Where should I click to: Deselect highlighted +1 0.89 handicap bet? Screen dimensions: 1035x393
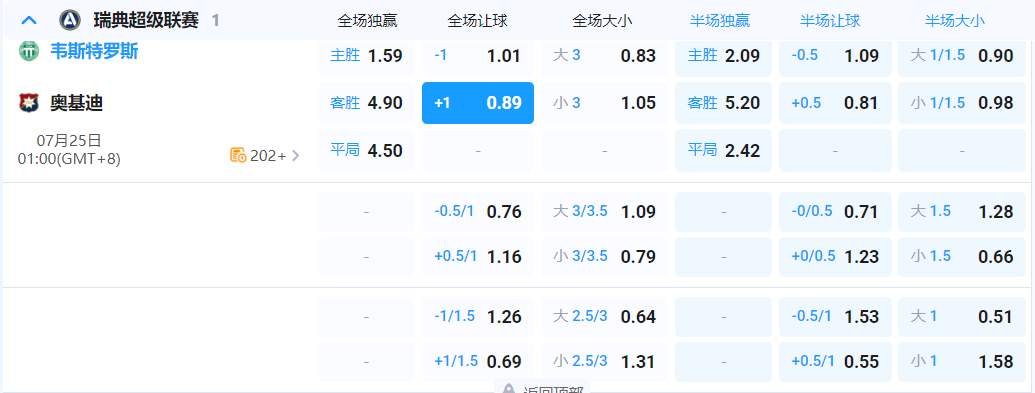(x=478, y=103)
